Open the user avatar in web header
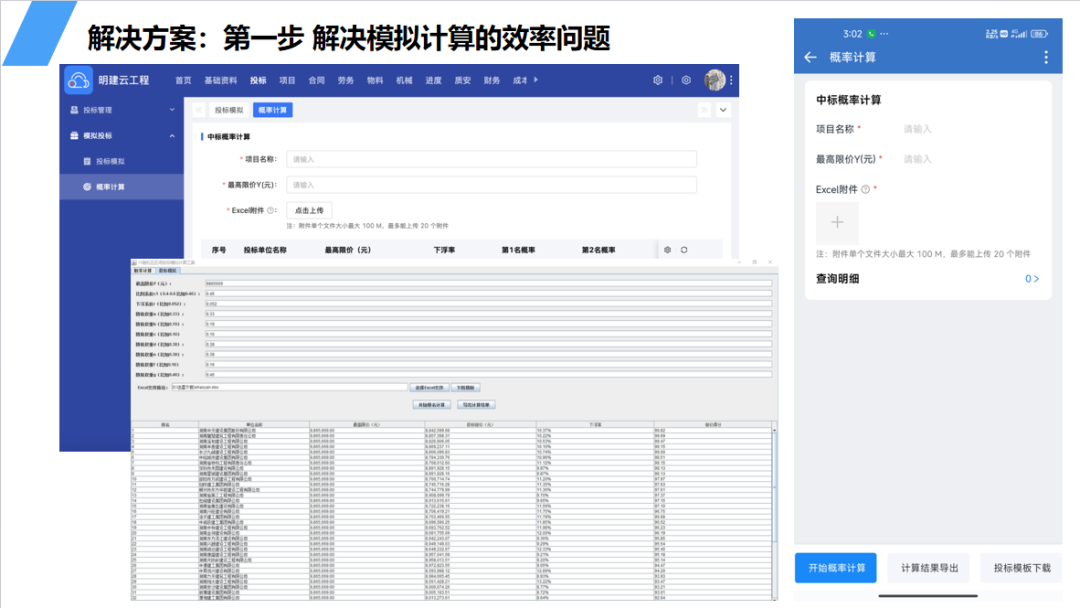This screenshot has height=608, width=1080. point(714,80)
